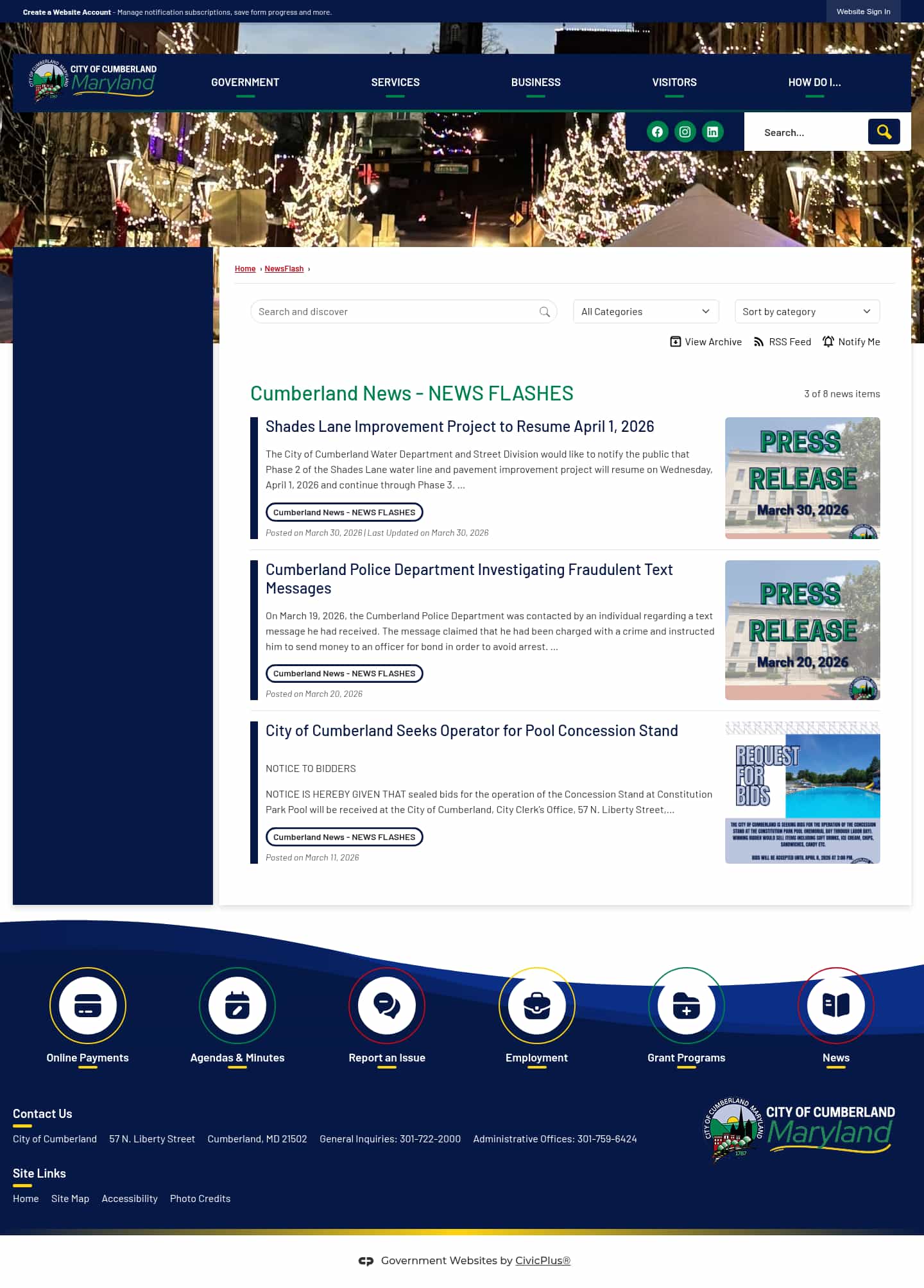This screenshot has width=924, height=1288.
Task: Click Report an Issue label link
Action: [x=387, y=1058]
